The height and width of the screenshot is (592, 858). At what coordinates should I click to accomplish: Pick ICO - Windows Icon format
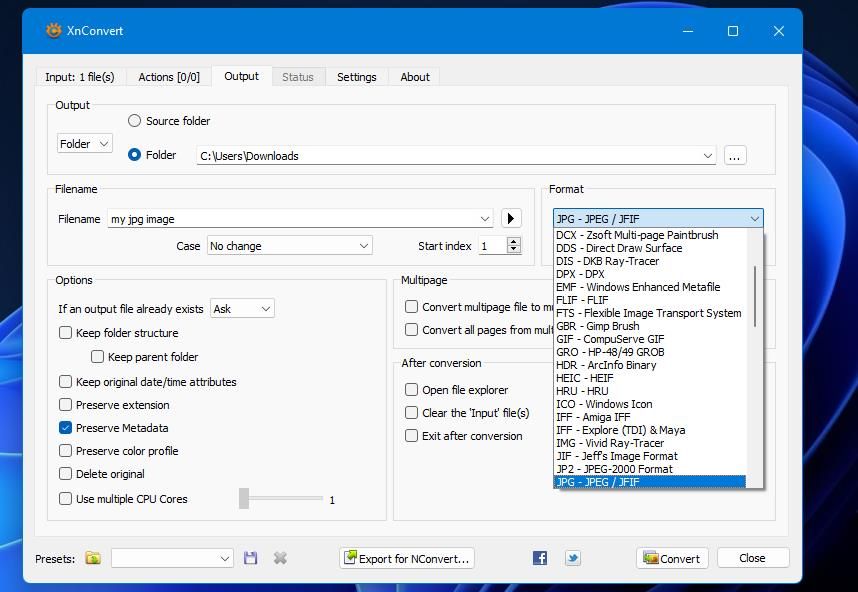(x=651, y=404)
